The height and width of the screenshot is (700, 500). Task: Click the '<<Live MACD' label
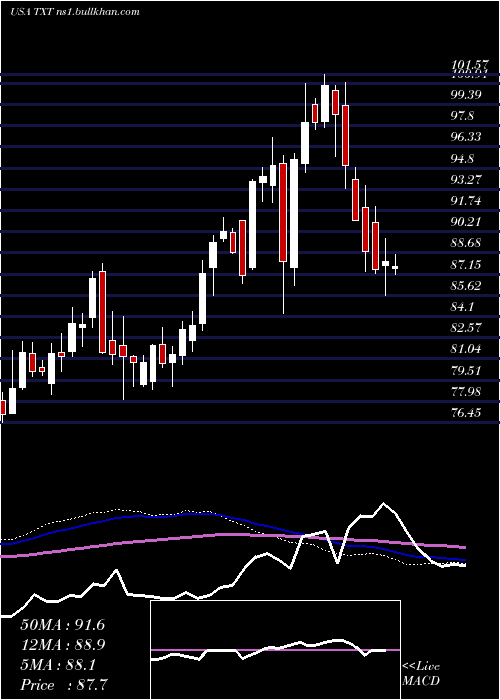tap(421, 673)
